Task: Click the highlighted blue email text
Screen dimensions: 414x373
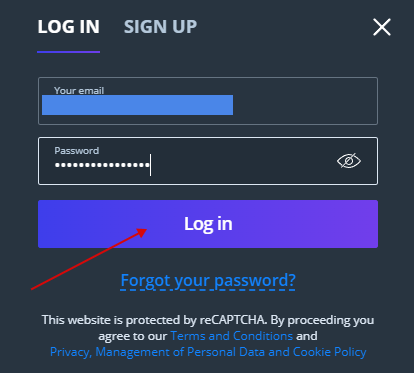Action: tap(137, 105)
